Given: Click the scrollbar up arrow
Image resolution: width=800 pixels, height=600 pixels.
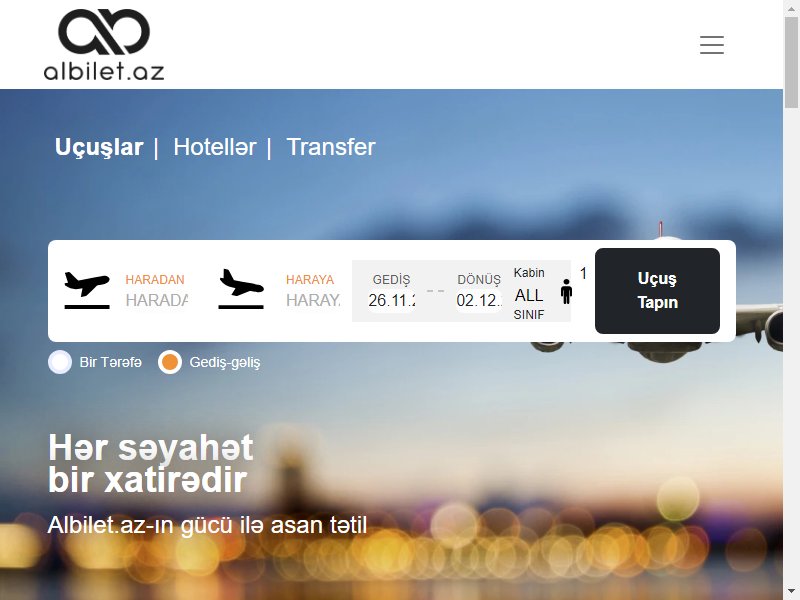Looking at the screenshot, I should pos(791,7).
